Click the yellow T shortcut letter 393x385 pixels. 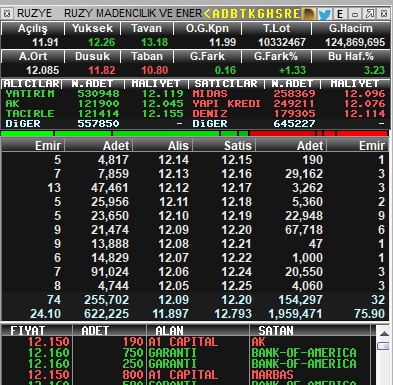click(243, 14)
